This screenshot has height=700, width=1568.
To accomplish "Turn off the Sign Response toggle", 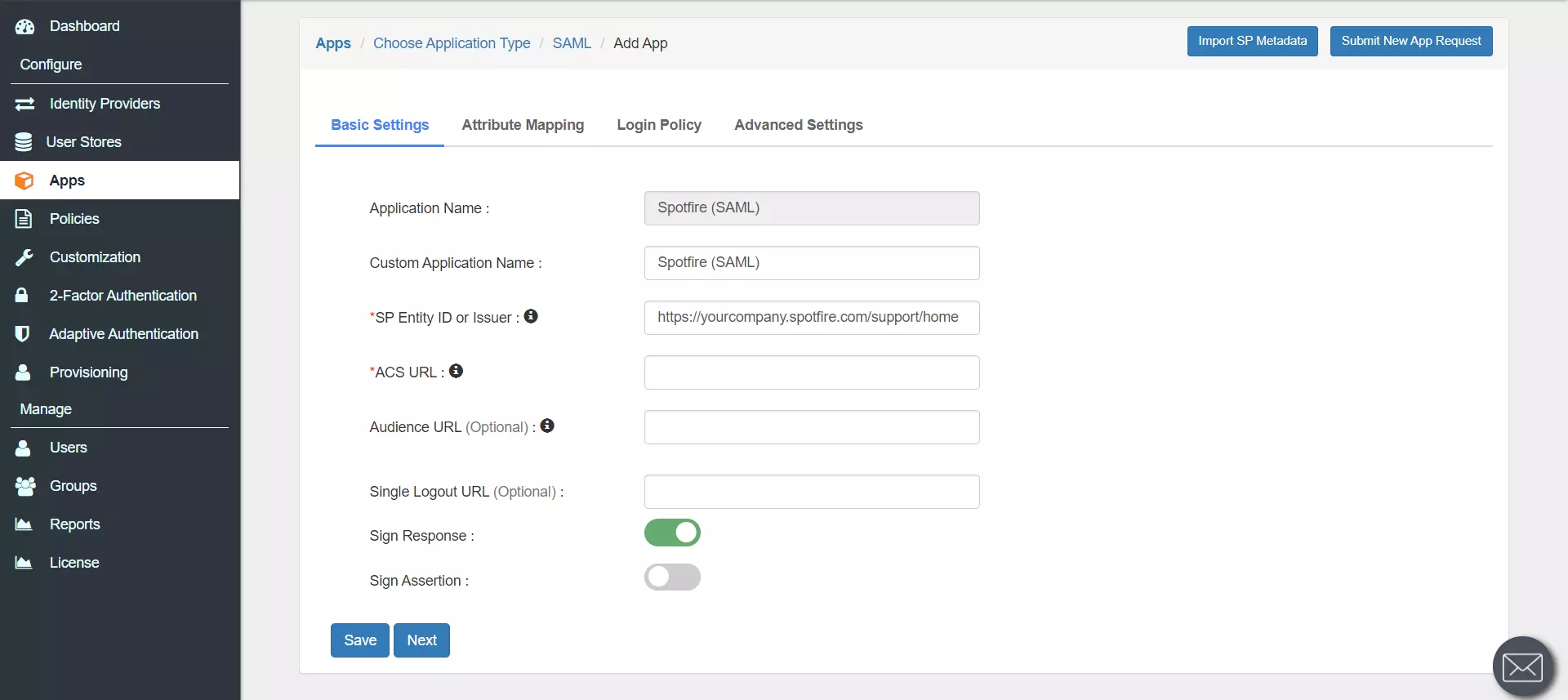I will [672, 533].
